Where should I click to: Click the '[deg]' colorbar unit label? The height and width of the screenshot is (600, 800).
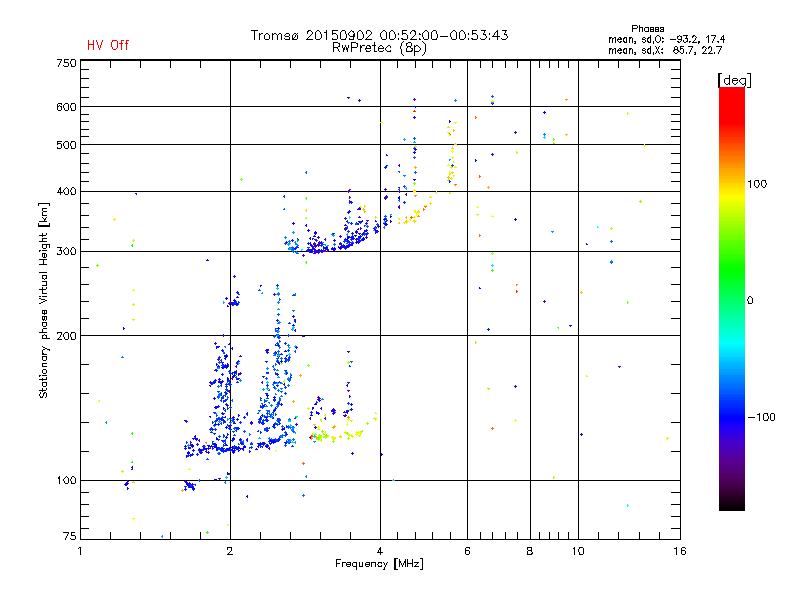734,80
